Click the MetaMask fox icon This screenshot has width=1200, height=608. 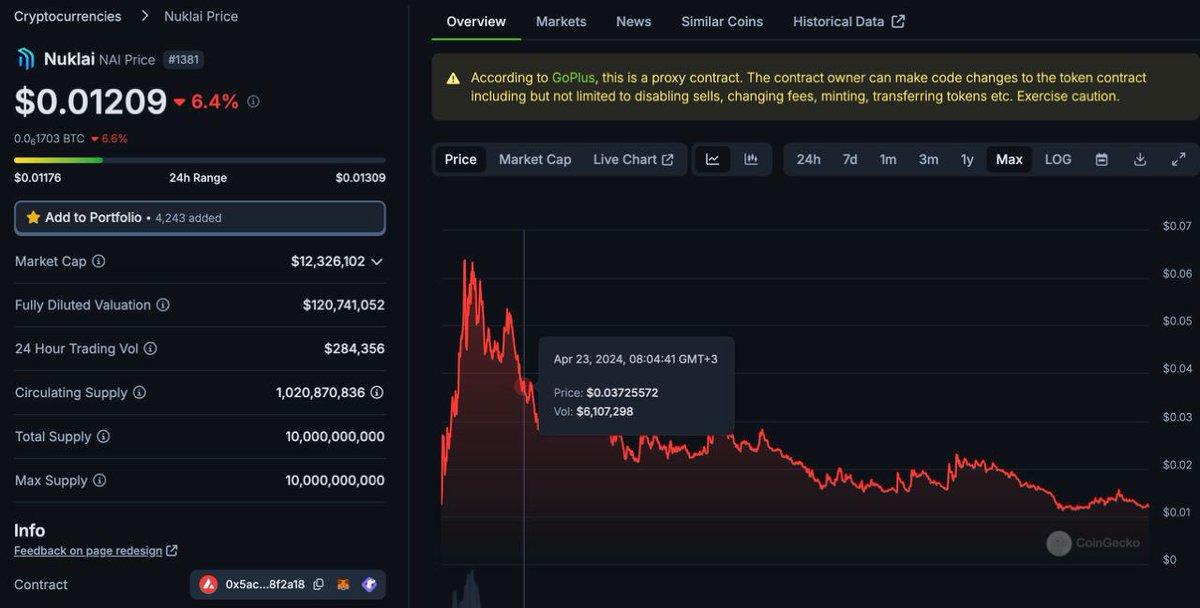click(343, 585)
